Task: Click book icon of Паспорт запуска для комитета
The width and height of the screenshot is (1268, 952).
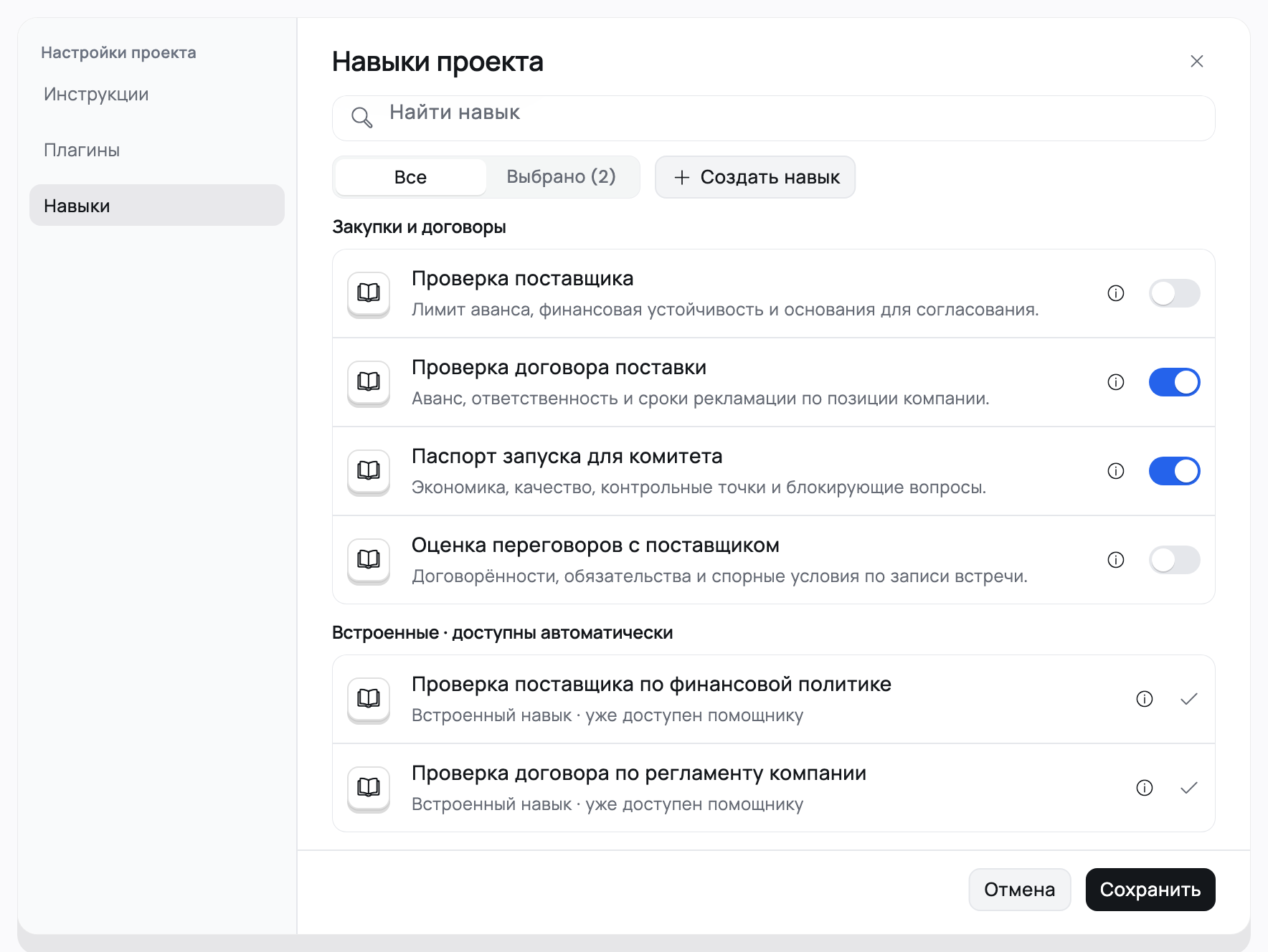Action: pos(369,471)
